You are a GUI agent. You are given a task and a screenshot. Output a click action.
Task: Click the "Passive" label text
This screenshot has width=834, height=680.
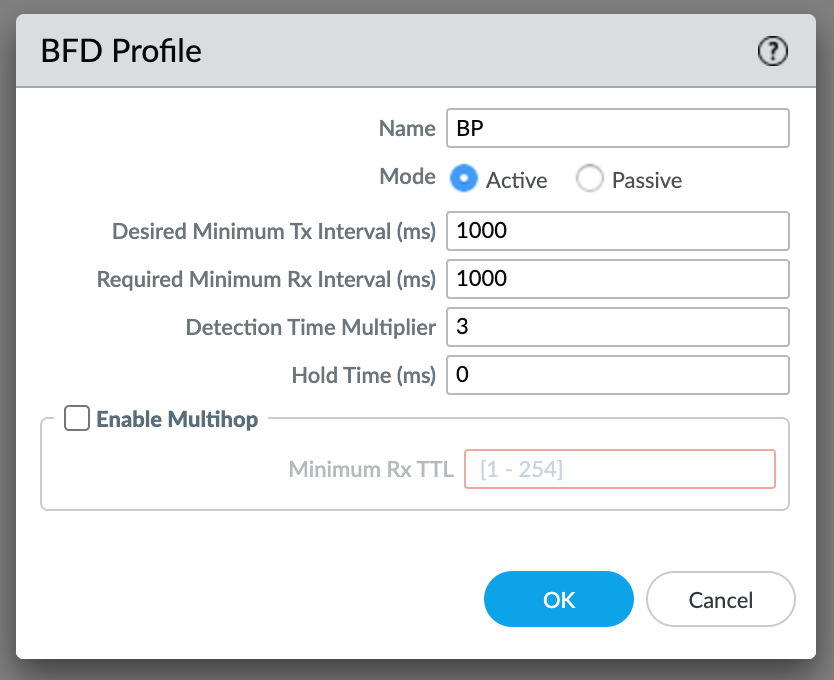(647, 181)
